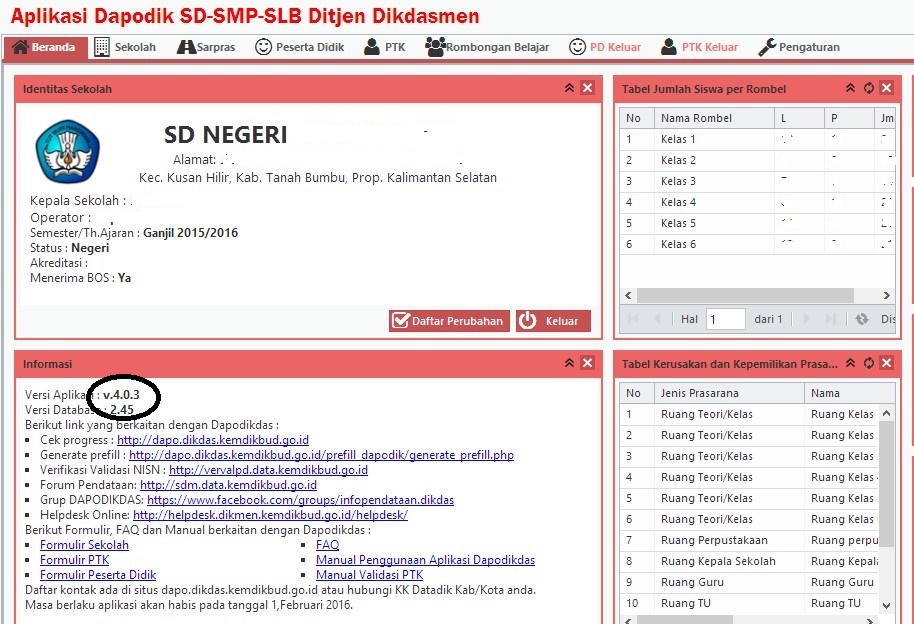The width and height of the screenshot is (914, 624).
Task: Open the Formulir PTK link
Action: [x=75, y=560]
